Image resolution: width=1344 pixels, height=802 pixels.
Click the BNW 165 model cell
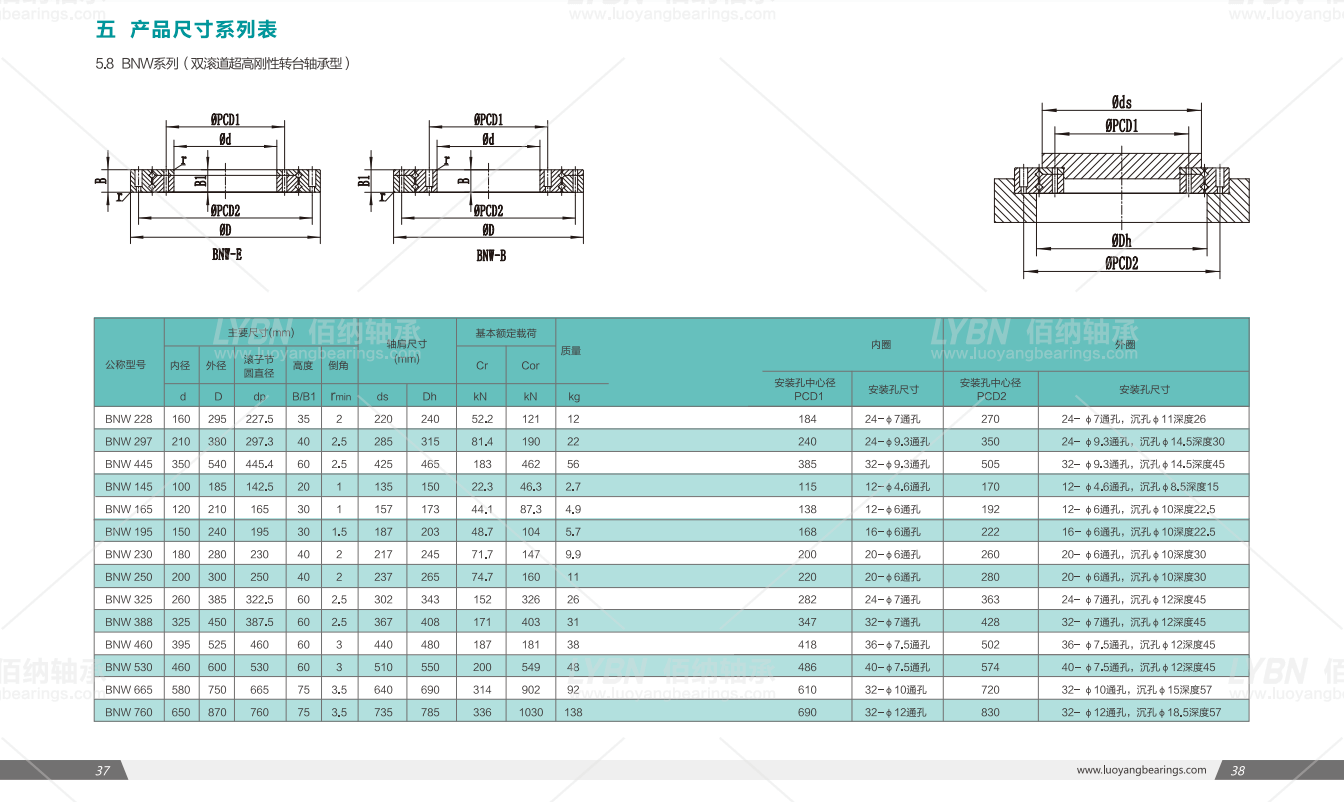coord(129,509)
